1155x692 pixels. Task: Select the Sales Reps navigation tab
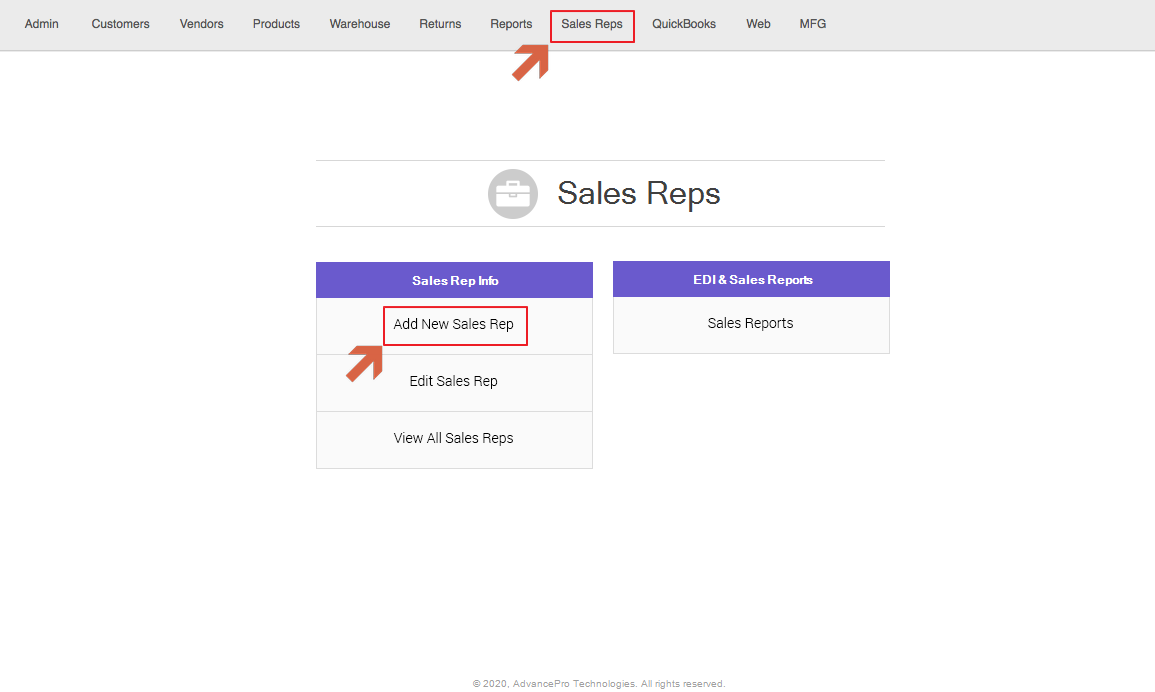tap(592, 24)
